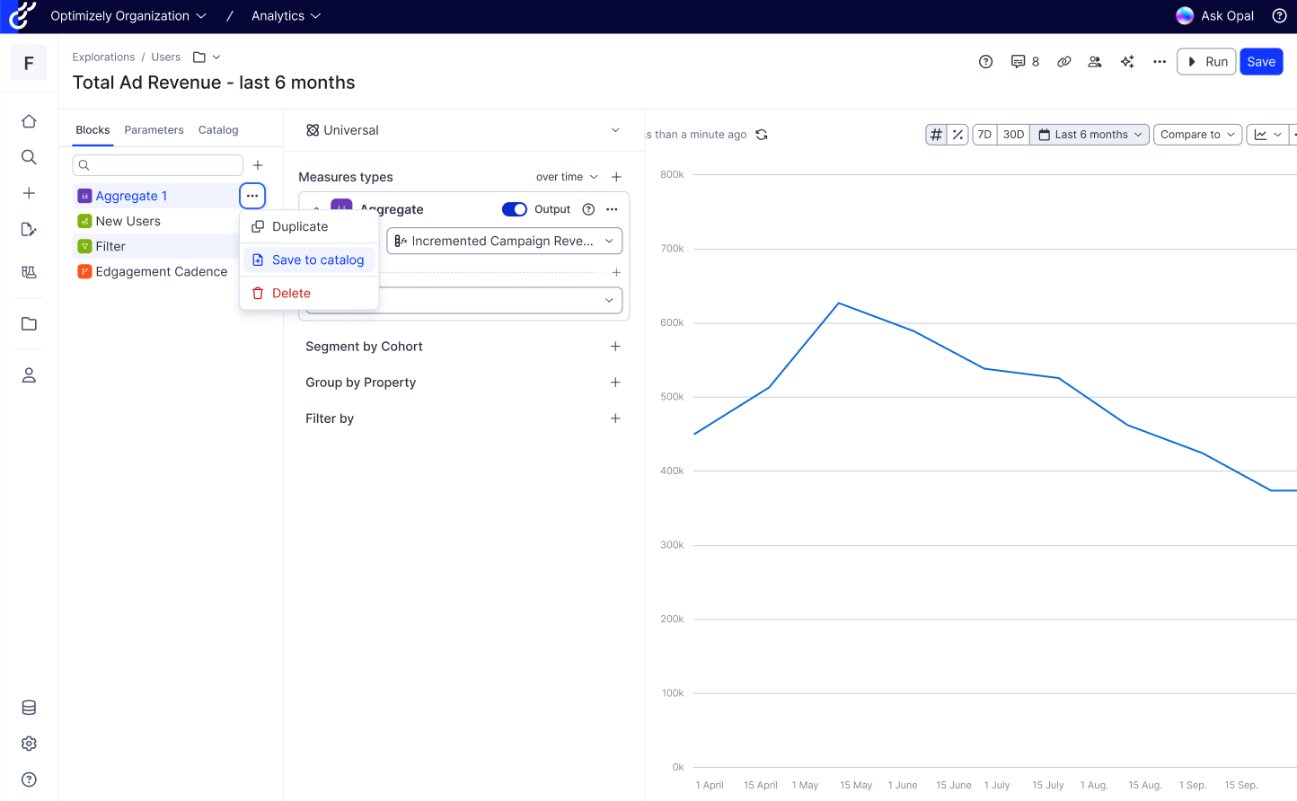Toggle the Aggregate Output switch off

click(x=514, y=209)
